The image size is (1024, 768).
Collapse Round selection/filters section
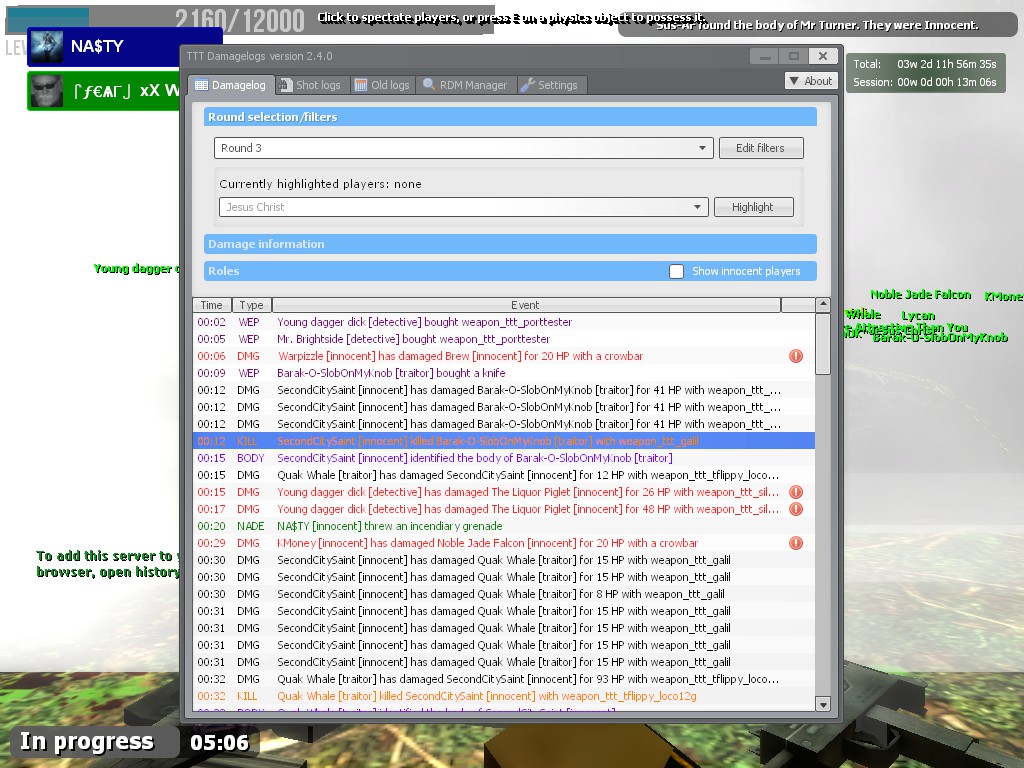510,117
